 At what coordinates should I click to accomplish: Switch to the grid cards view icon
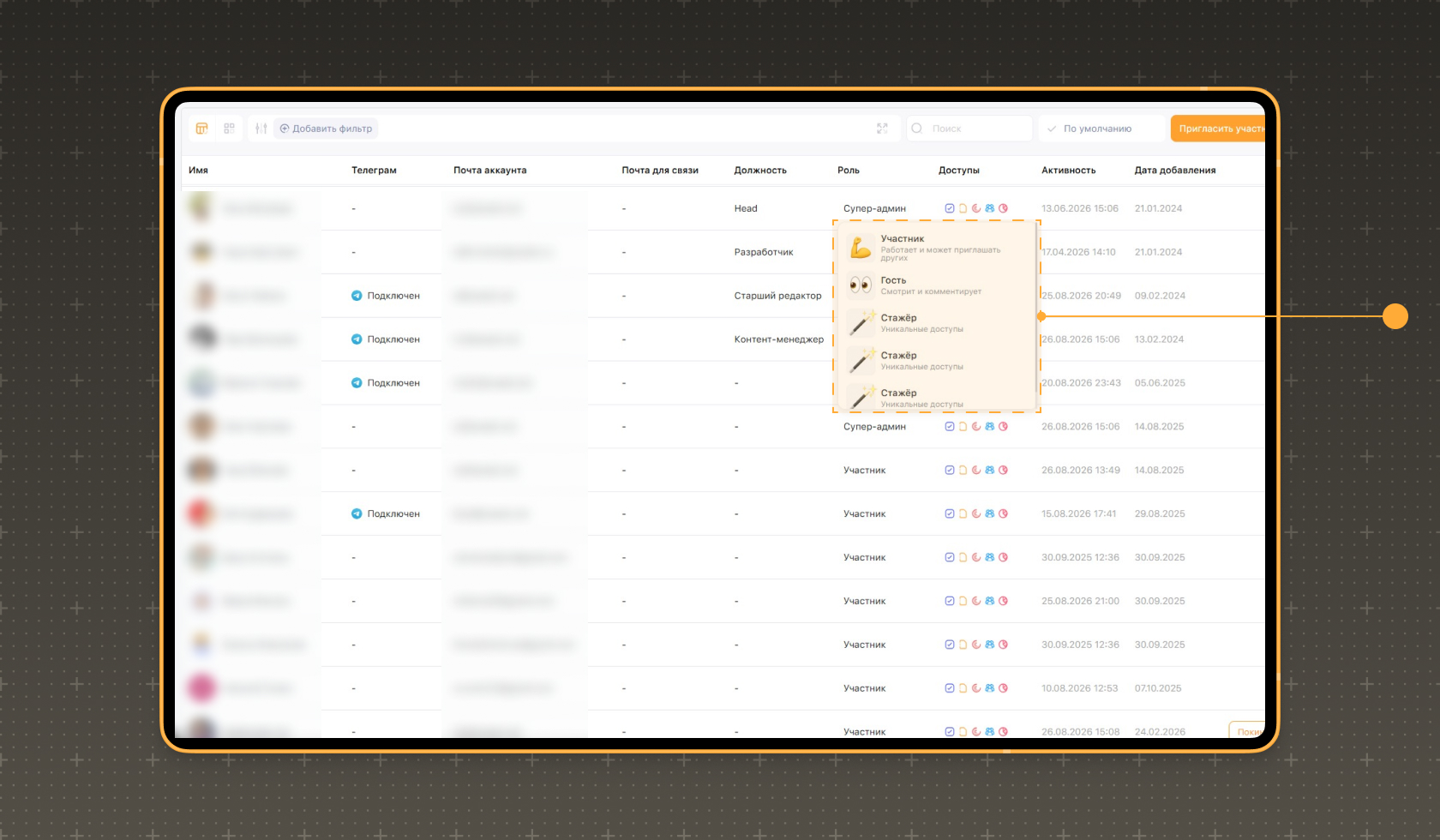coord(229,129)
